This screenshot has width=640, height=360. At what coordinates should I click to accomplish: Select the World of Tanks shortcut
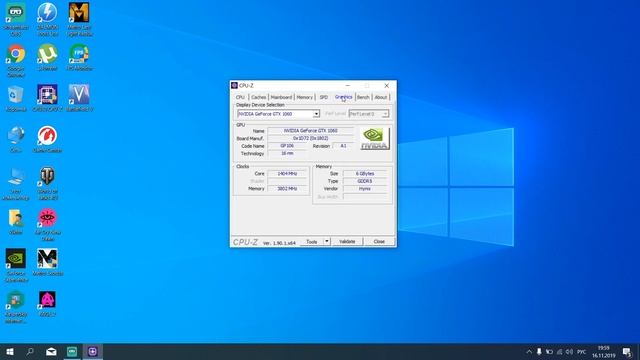47,184
